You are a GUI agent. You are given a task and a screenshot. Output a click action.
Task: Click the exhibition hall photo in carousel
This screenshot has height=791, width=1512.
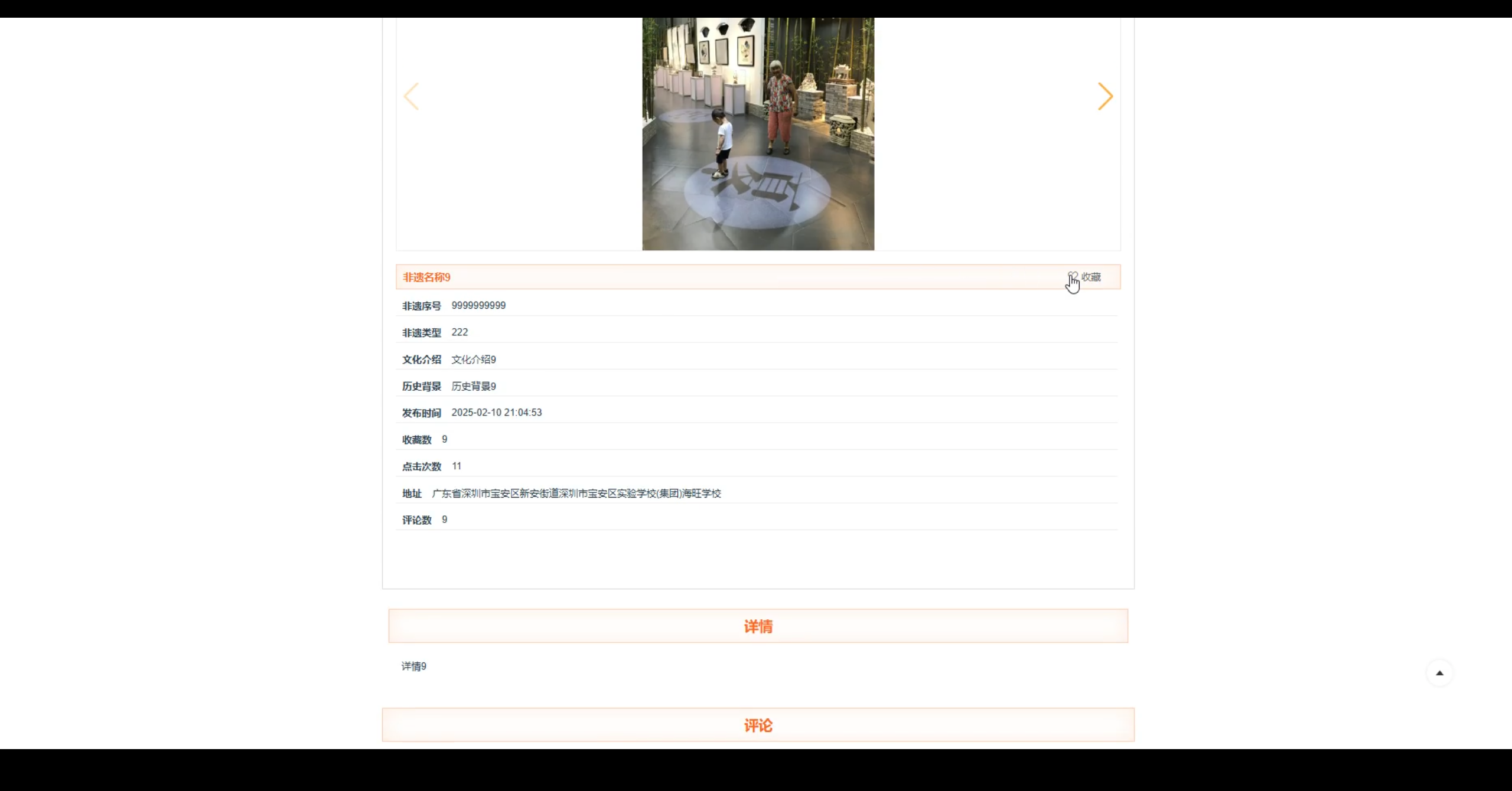758,134
